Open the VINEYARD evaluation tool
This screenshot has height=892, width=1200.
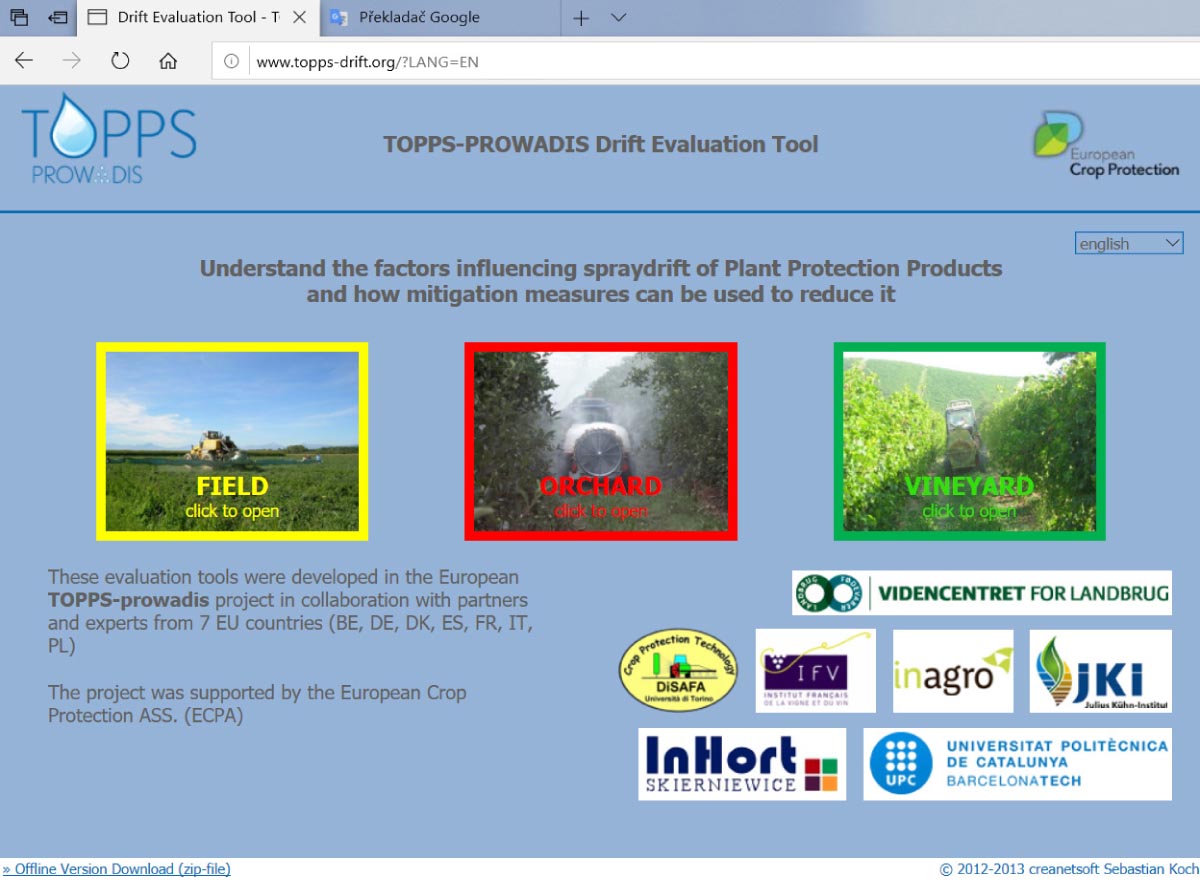click(x=969, y=441)
